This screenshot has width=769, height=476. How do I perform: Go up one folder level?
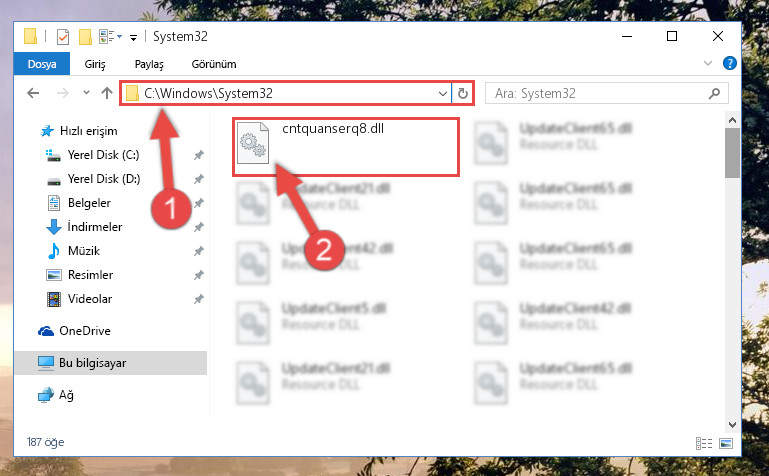click(x=106, y=93)
